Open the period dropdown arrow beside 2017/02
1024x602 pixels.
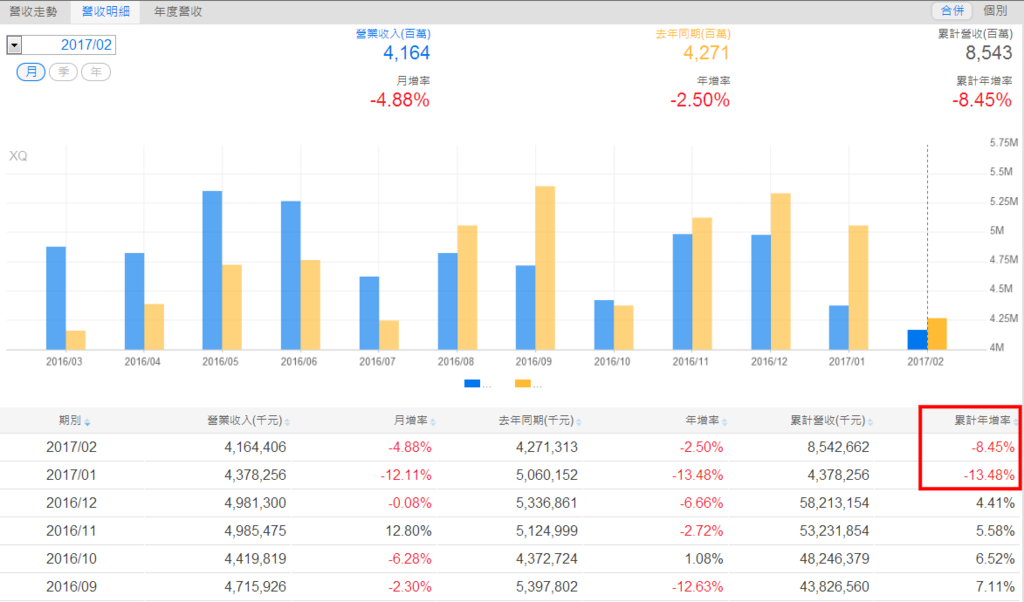tap(14, 45)
